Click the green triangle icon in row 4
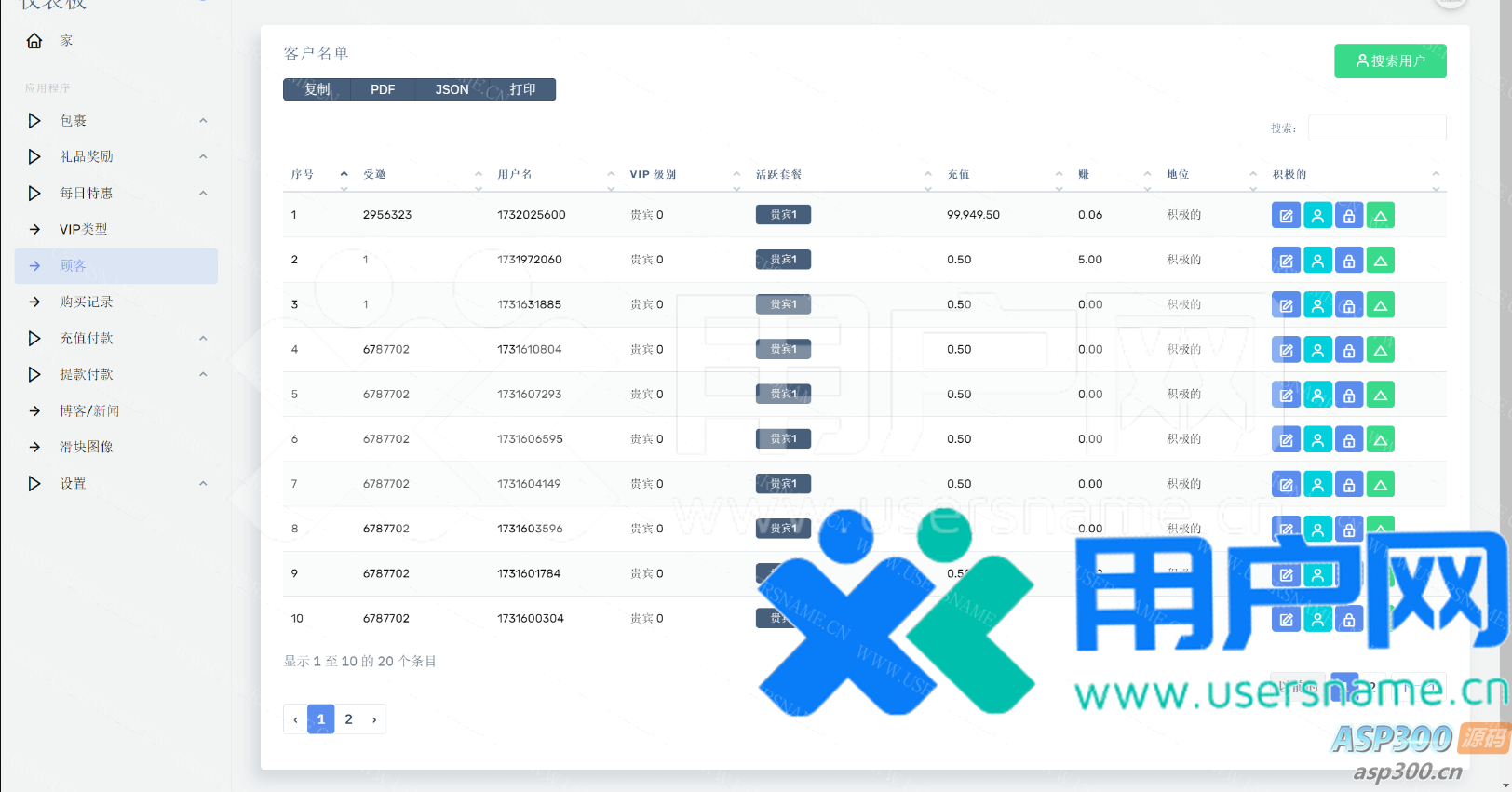 pyautogui.click(x=1381, y=351)
